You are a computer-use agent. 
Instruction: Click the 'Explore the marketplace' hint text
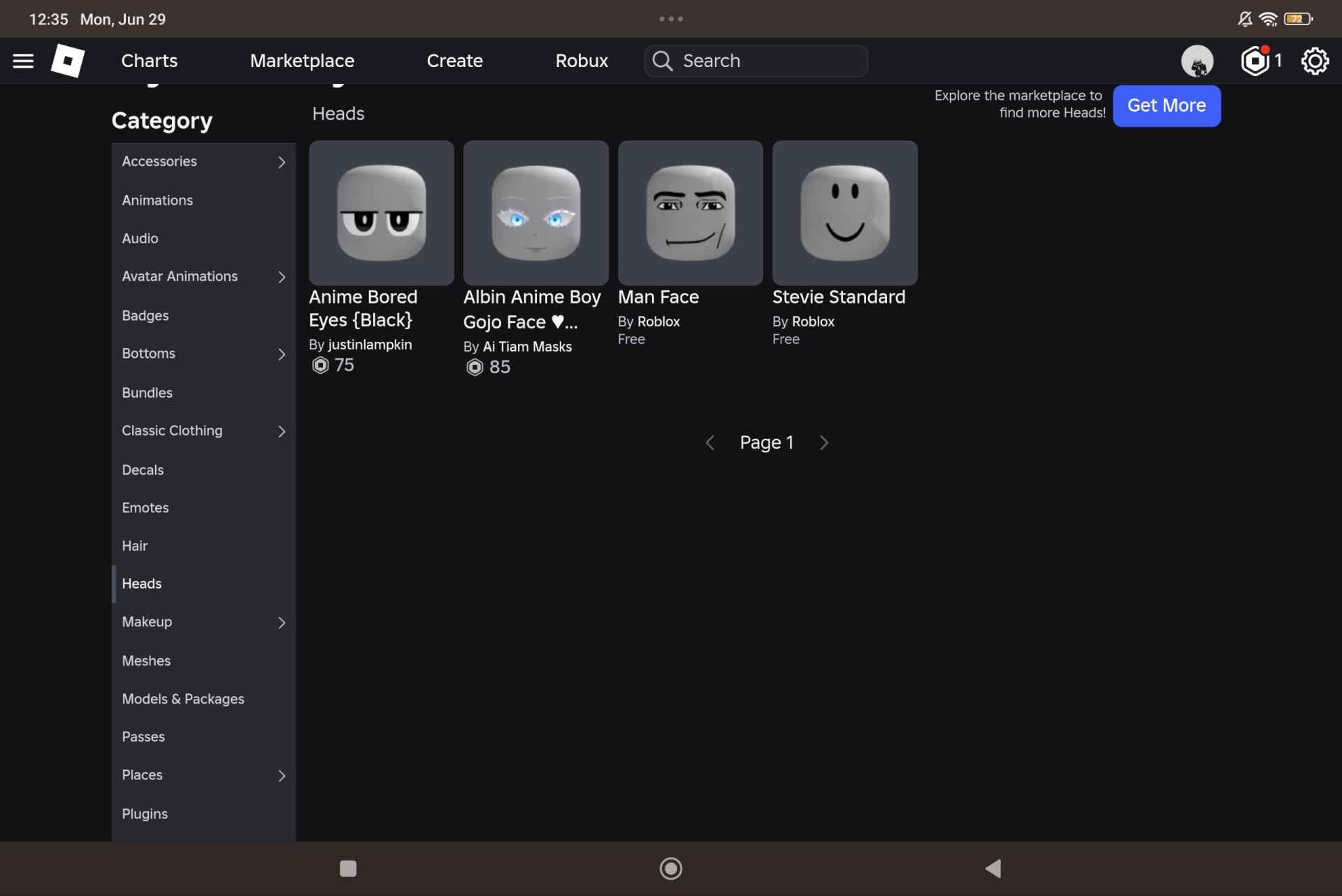click(1020, 104)
